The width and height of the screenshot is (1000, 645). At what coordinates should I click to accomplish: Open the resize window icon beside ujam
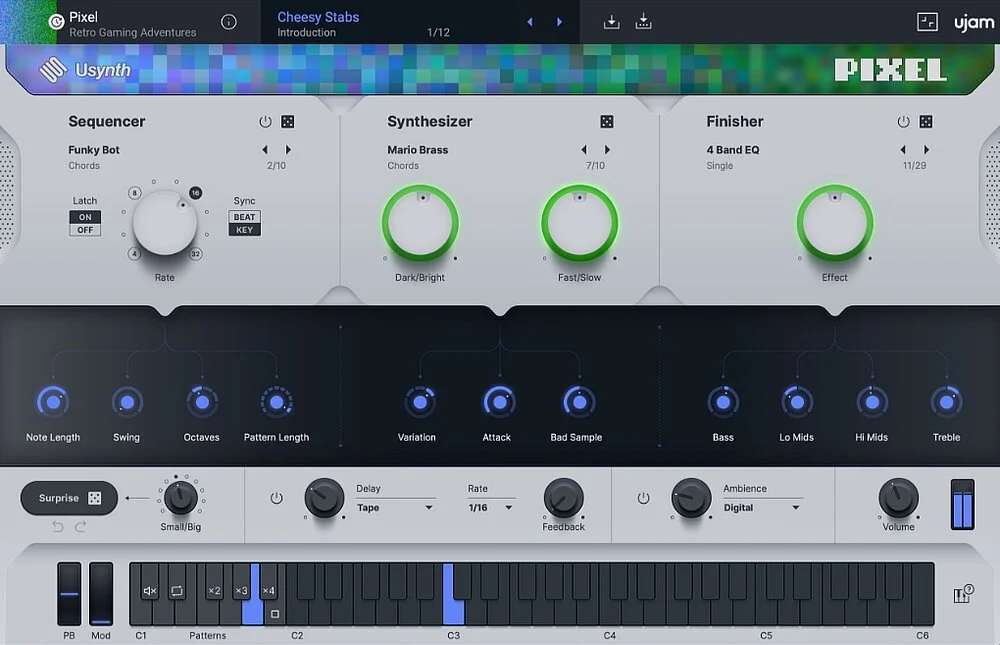[x=927, y=22]
